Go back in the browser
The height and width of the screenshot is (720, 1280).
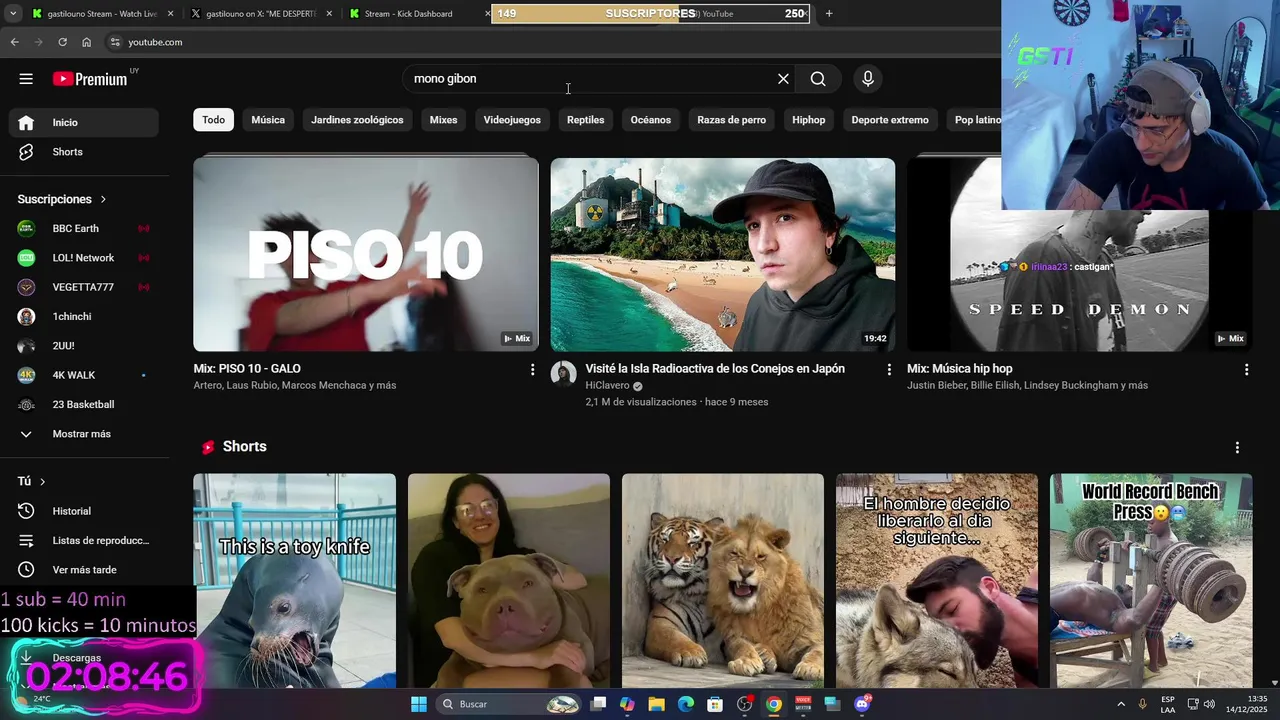coord(14,42)
